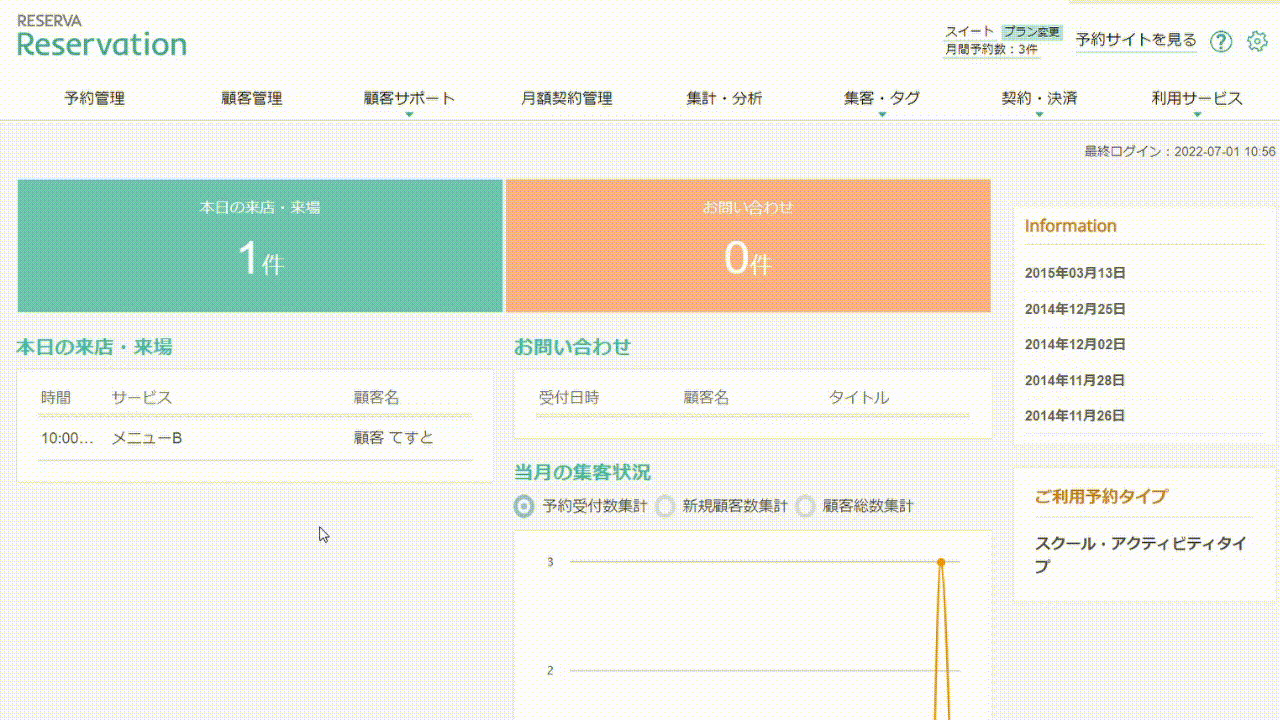Click the Information panel heading

pos(1070,226)
